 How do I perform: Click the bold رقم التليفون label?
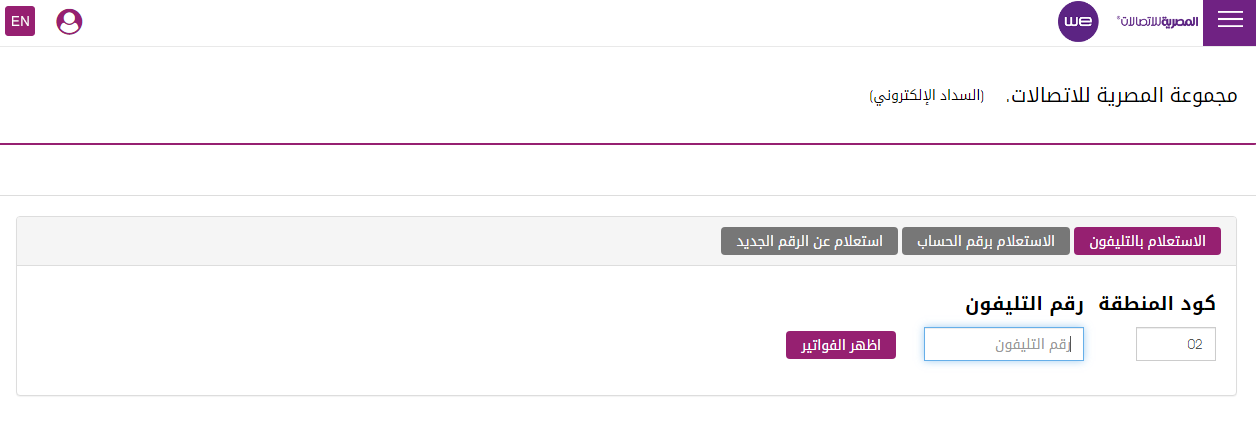pos(1024,305)
